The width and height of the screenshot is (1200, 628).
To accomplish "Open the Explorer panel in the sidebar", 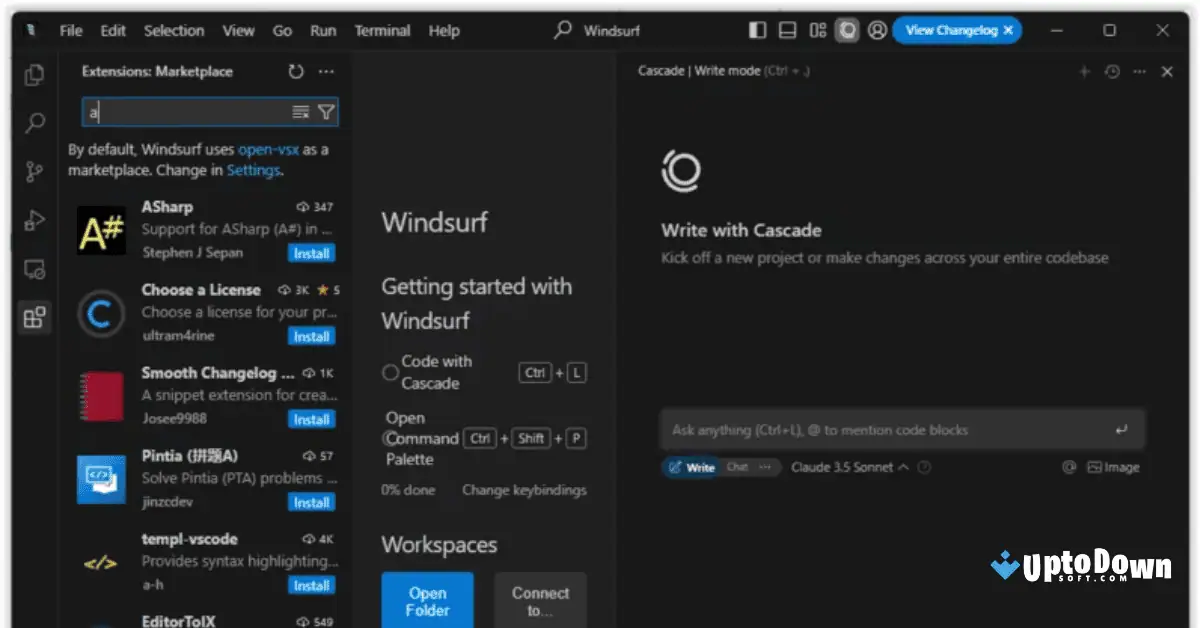I will pos(33,74).
